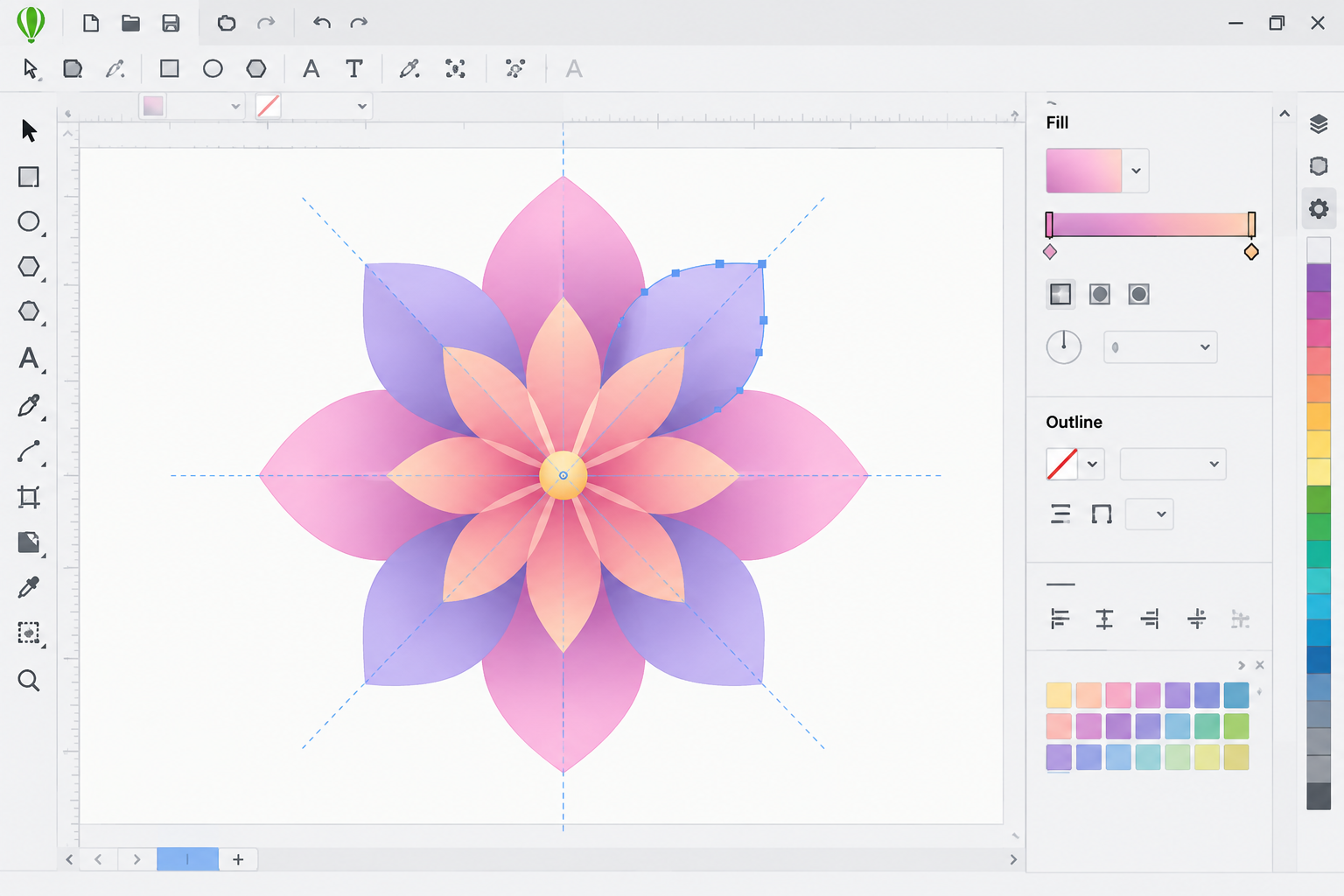This screenshot has height=896, width=1344.
Task: Click the Undo arrow in the top bar
Action: click(x=321, y=23)
